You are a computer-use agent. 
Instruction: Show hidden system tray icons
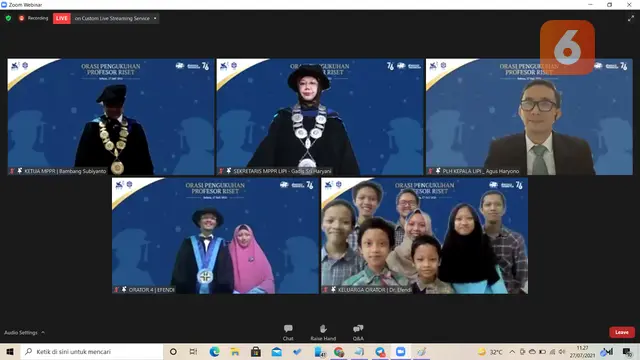tap(512, 351)
